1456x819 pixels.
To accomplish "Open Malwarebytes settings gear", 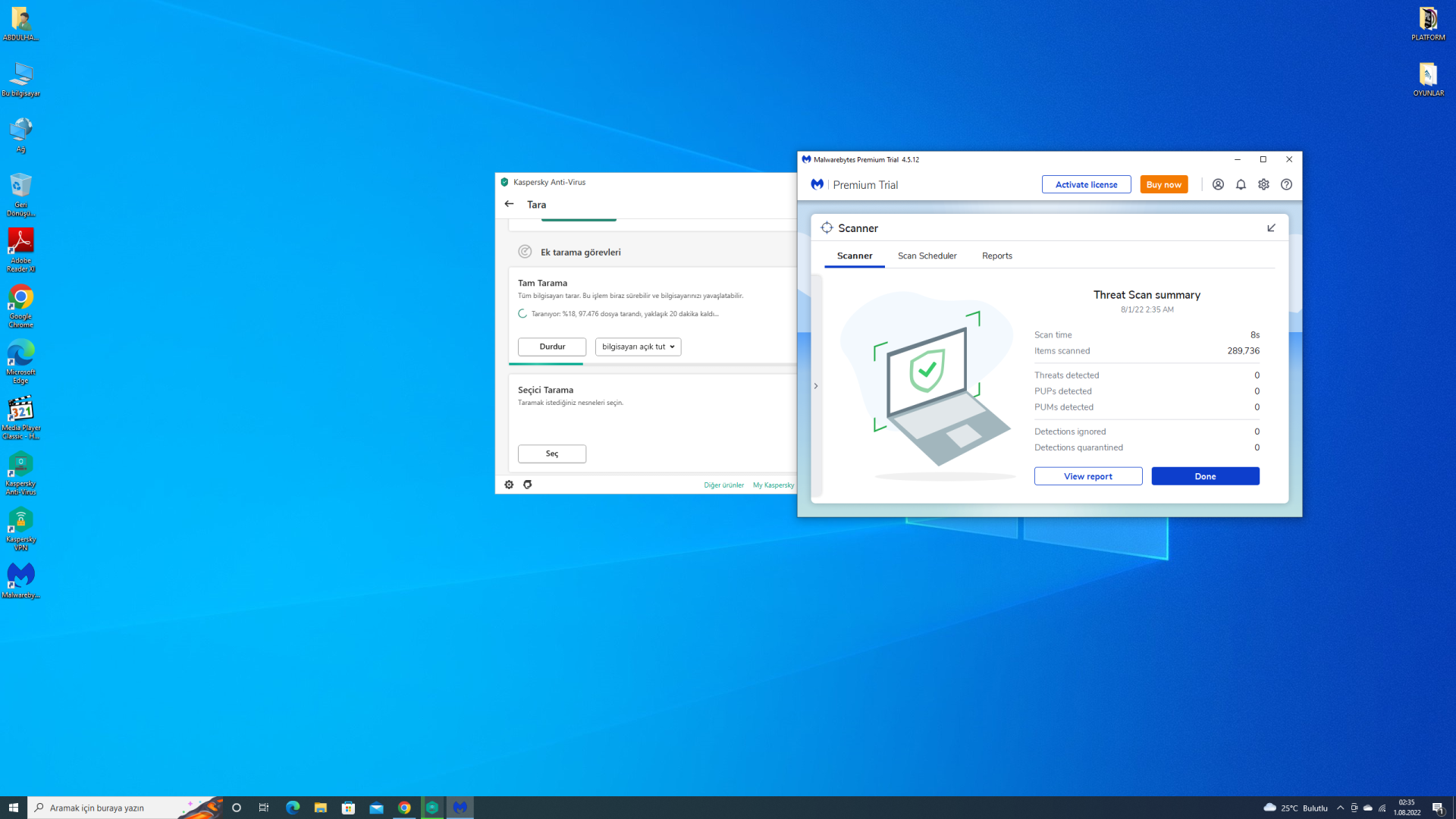I will pyautogui.click(x=1263, y=184).
